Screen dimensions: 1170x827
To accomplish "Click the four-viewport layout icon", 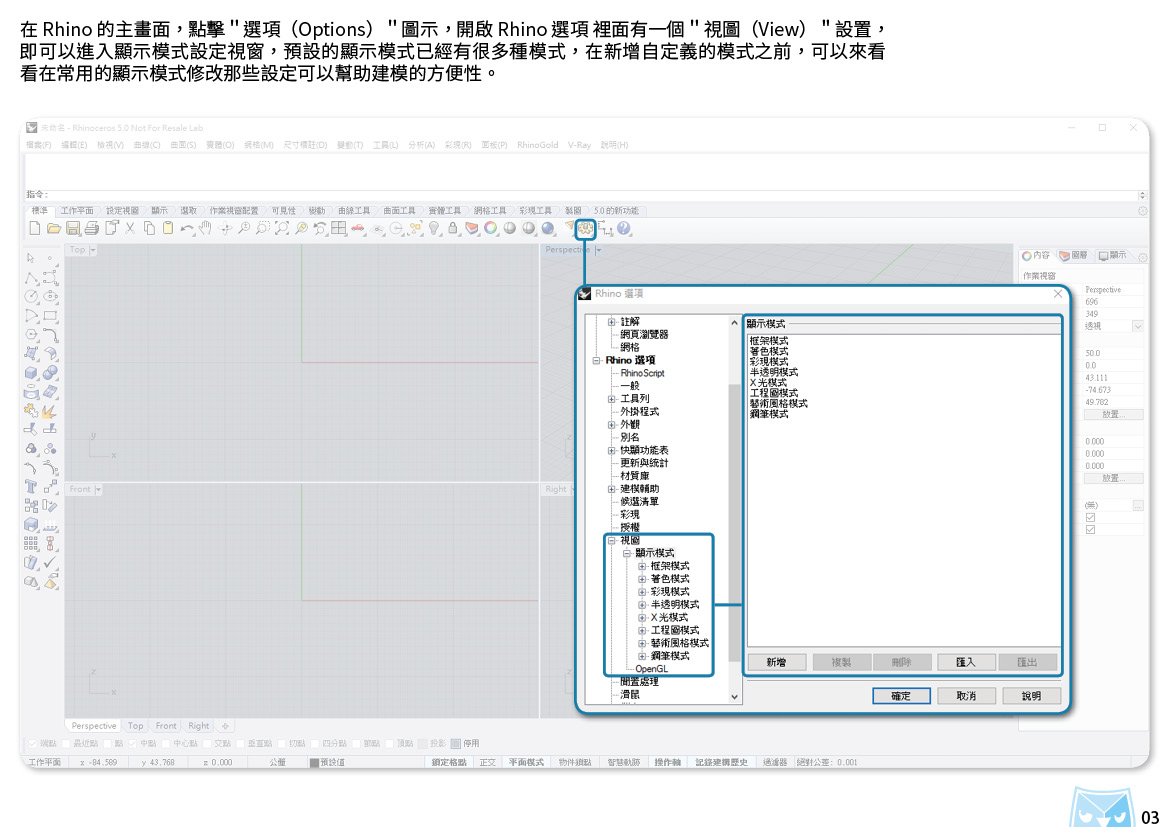I will tap(339, 228).
